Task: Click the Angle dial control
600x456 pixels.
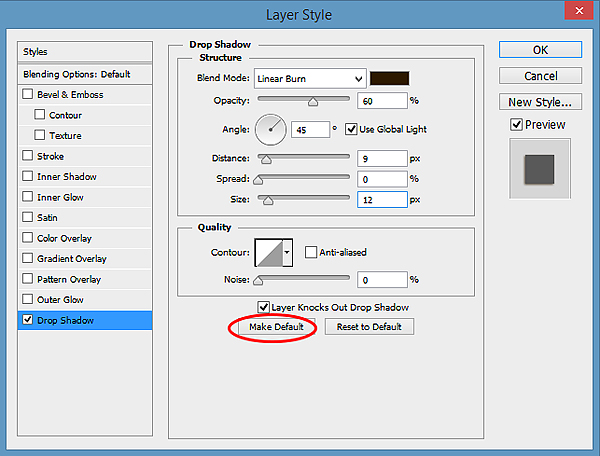Action: tap(270, 129)
